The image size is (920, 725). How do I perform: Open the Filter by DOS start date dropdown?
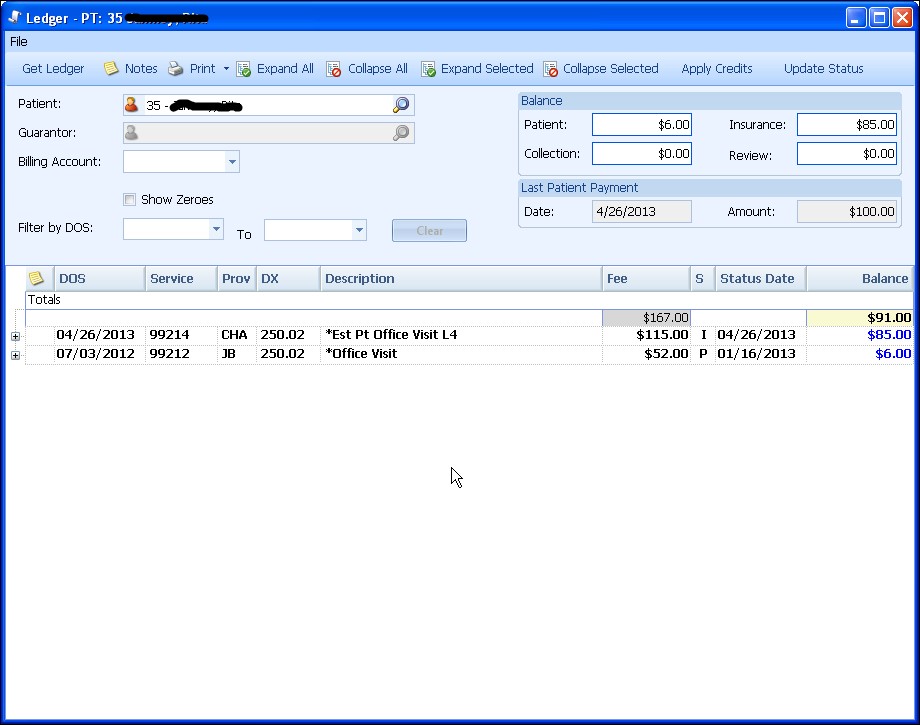coord(214,229)
